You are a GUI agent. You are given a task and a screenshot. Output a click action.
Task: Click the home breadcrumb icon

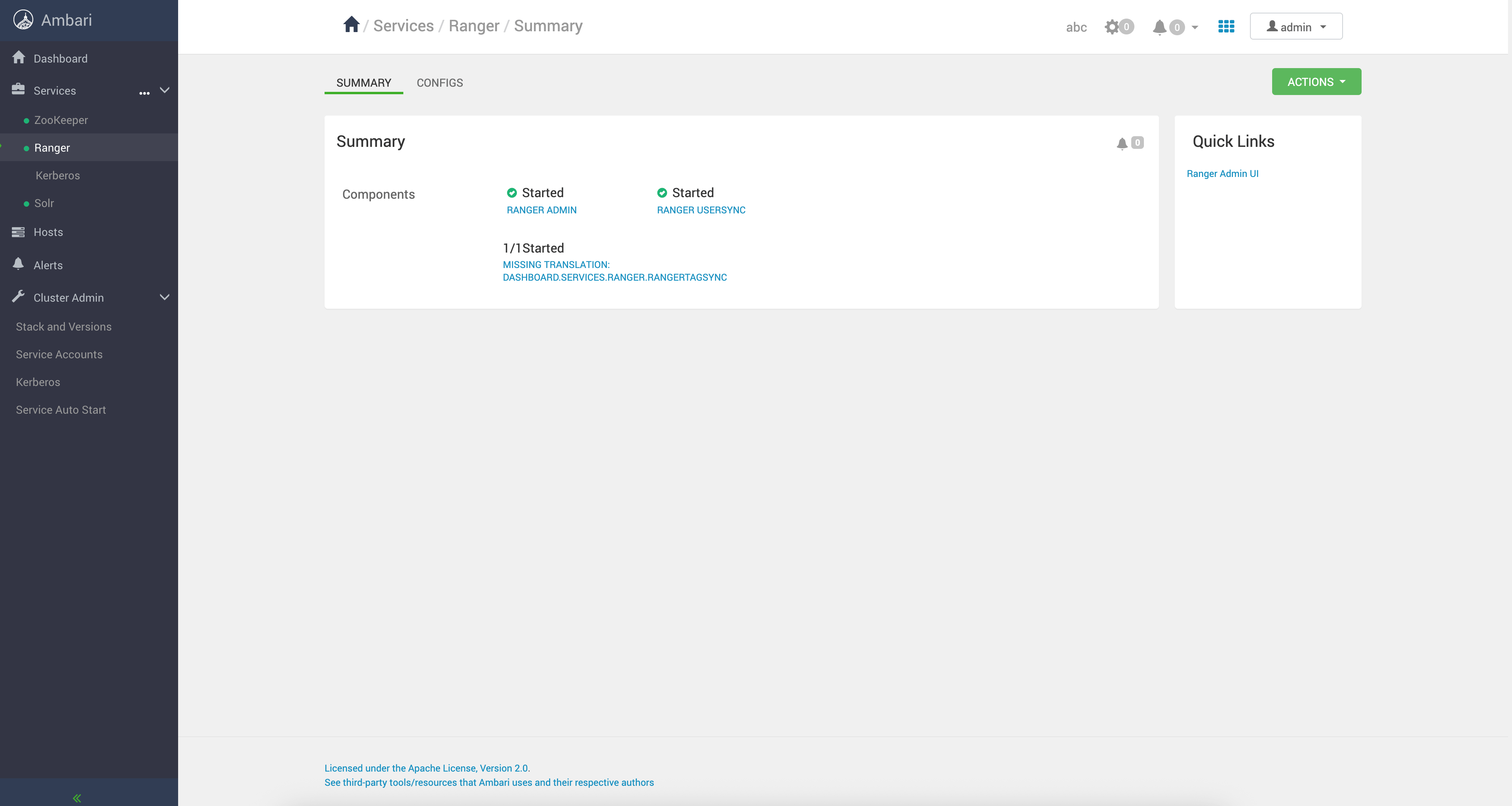(351, 25)
